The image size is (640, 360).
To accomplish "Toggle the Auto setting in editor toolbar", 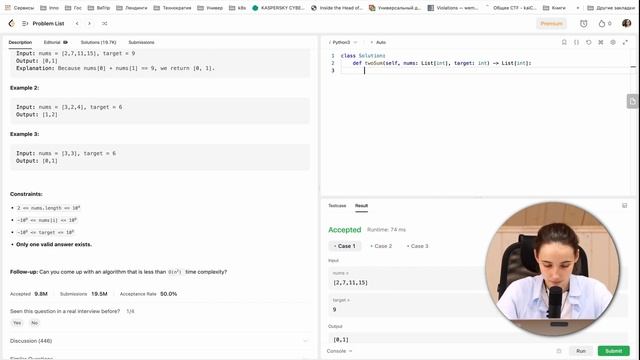I will [x=378, y=42].
